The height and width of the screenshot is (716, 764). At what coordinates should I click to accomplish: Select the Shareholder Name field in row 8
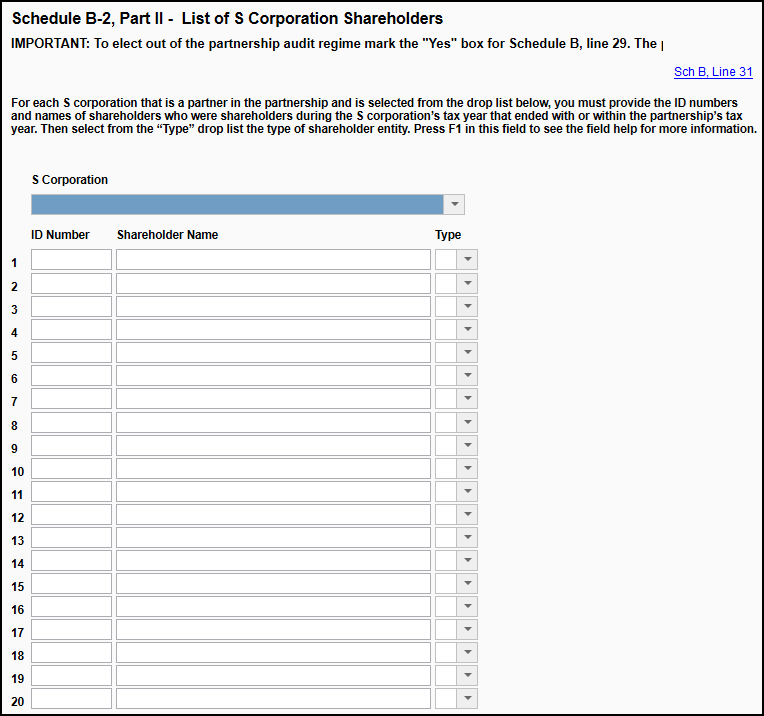tap(273, 422)
